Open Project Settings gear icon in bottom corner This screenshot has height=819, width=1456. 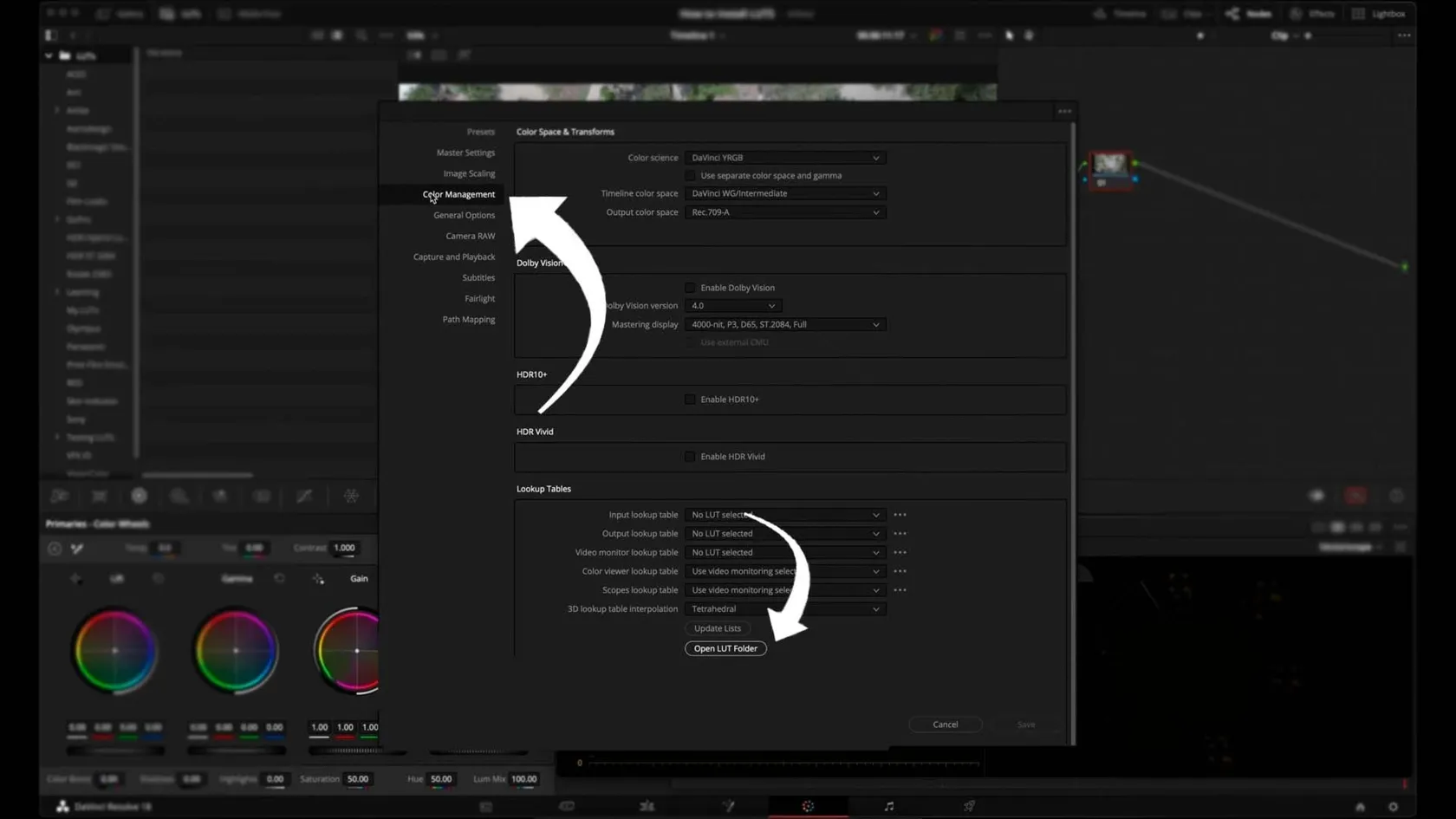(1393, 807)
